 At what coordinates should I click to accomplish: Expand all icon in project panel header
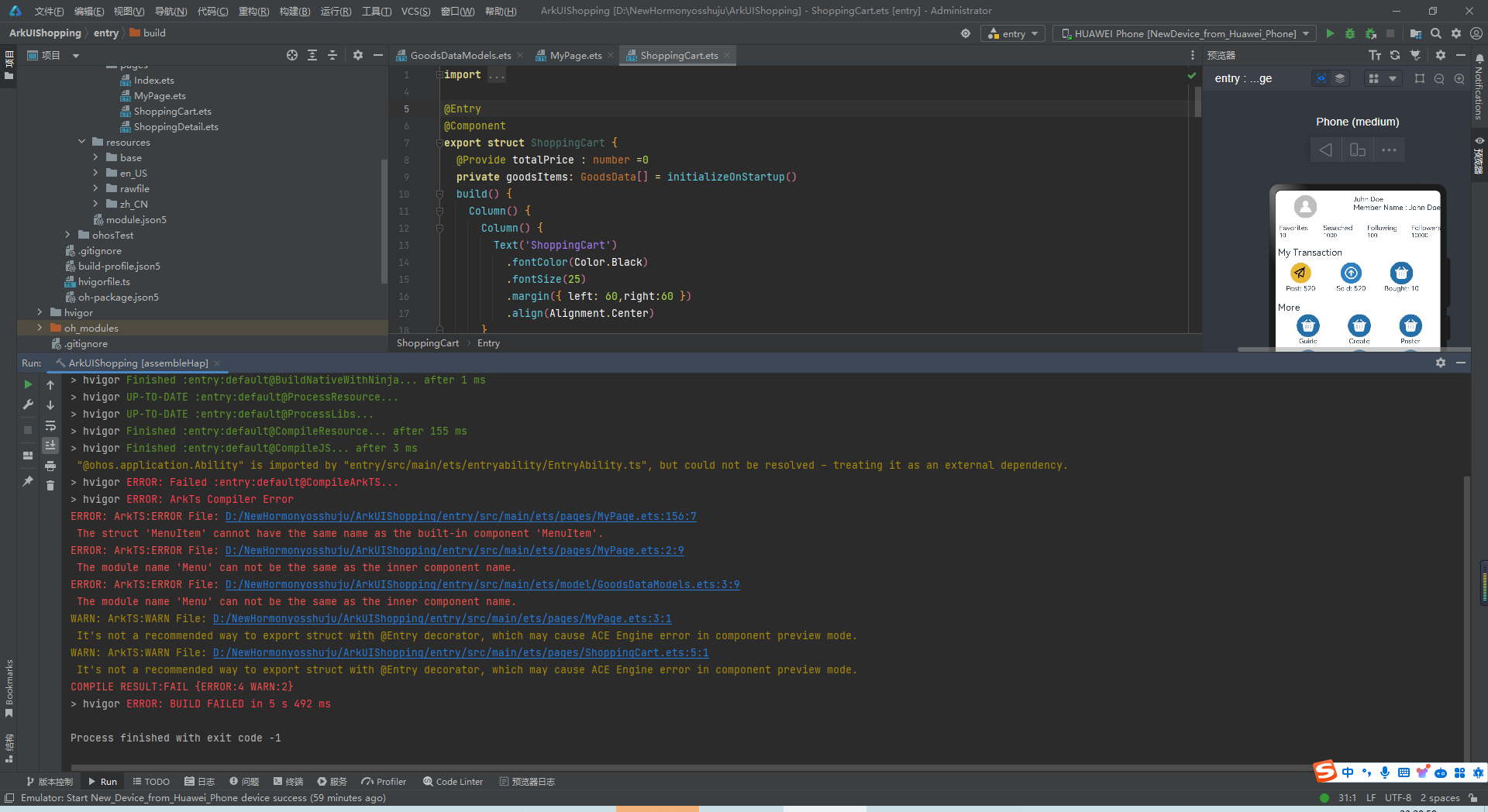coord(312,55)
